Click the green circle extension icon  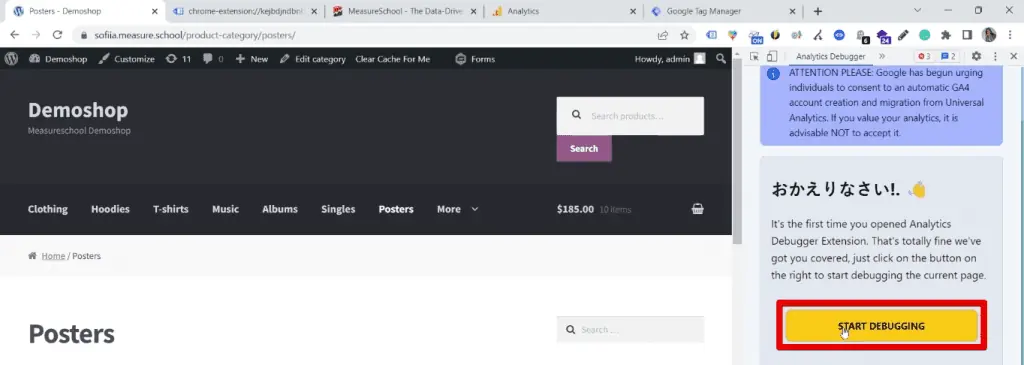pyautogui.click(x=925, y=35)
